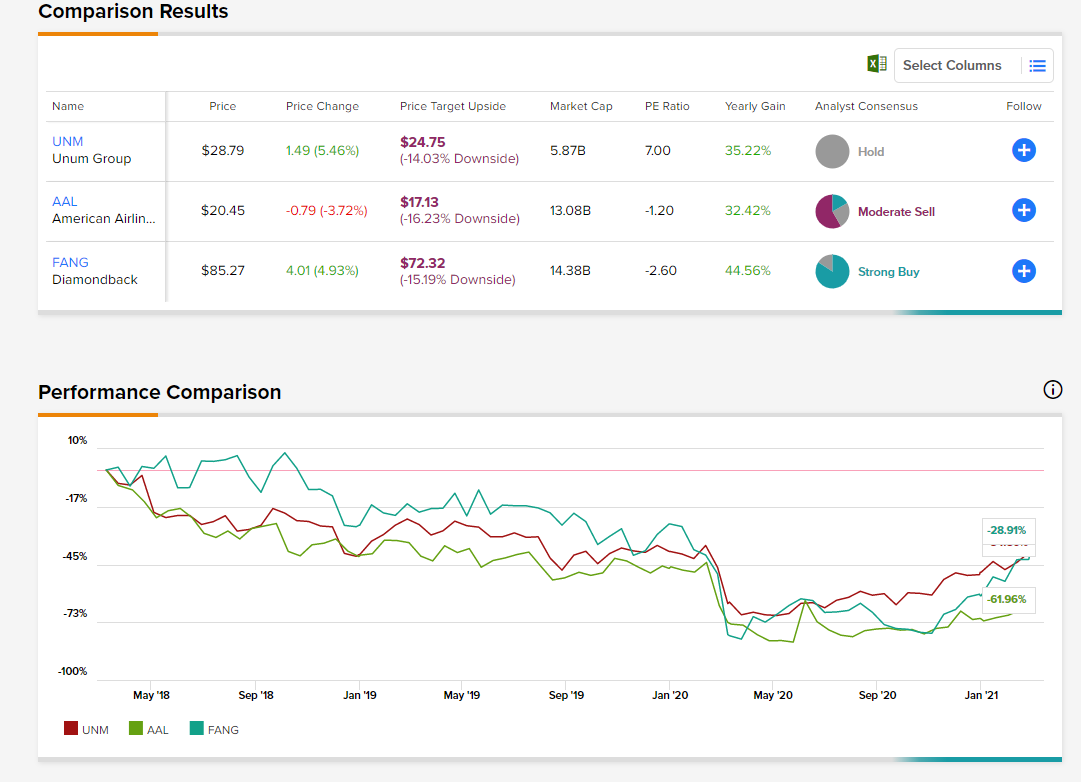Follow UNM using its plus icon
Screen dimensions: 1081x782
pos(1024,150)
